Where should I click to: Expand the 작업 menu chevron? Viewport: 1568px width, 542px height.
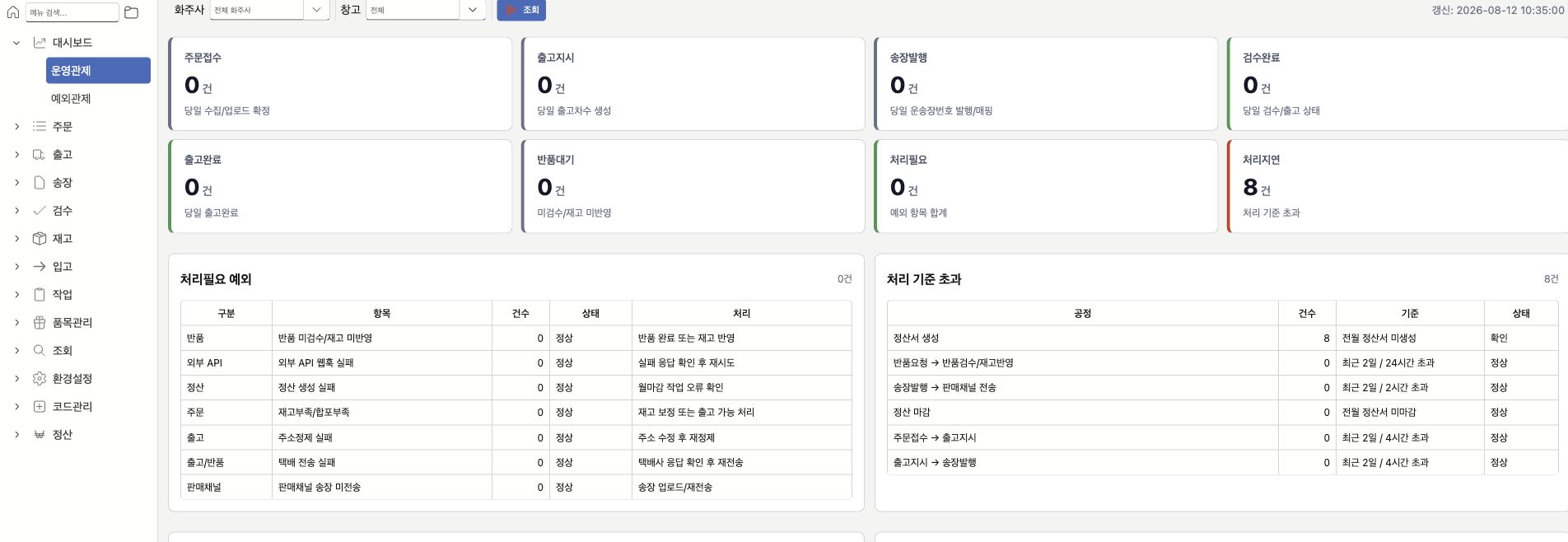coord(16,294)
